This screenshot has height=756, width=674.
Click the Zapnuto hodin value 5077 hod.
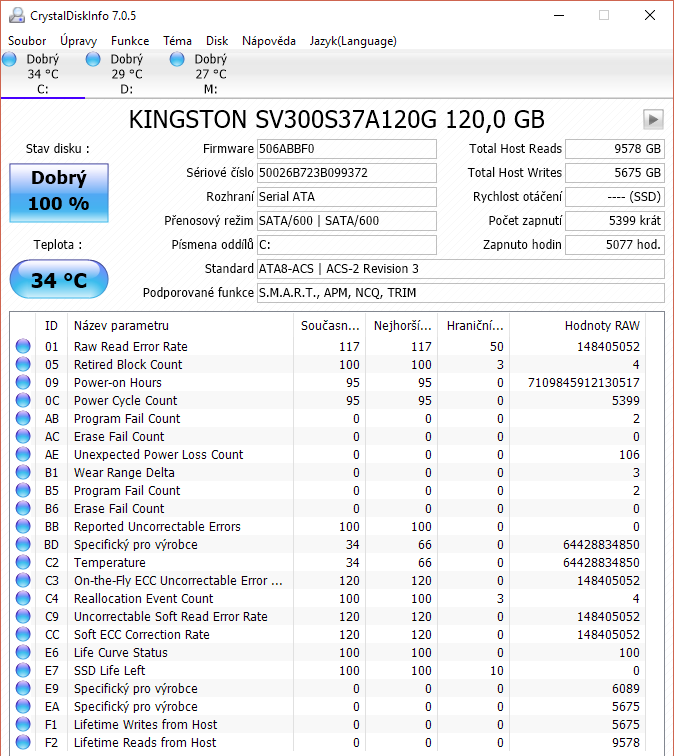[x=615, y=245]
